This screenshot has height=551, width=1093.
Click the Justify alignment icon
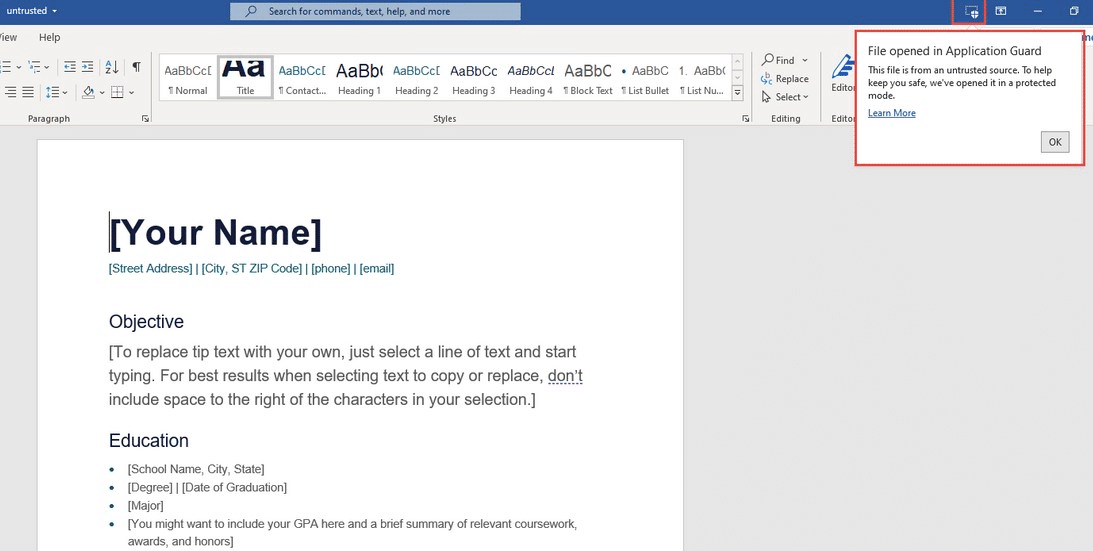(x=28, y=92)
